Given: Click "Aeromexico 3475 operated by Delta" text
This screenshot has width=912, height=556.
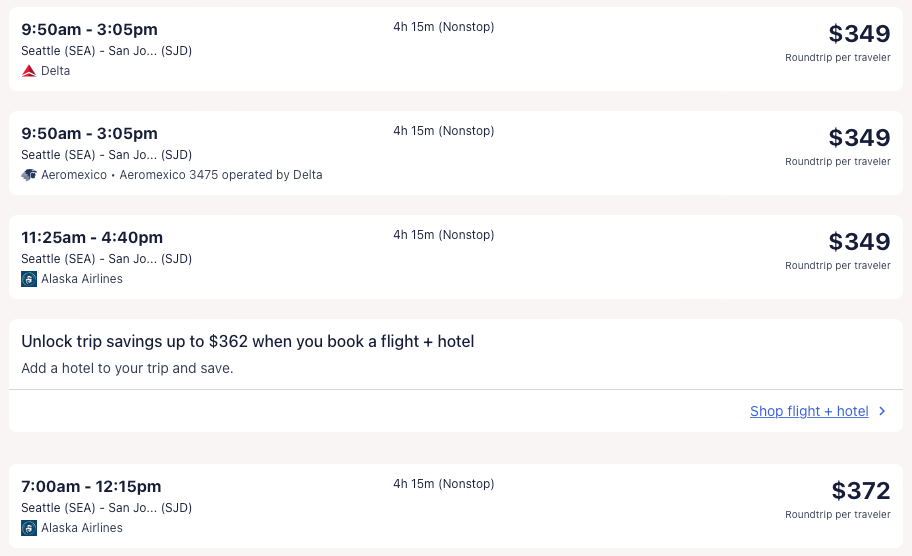Looking at the screenshot, I should click(221, 175).
